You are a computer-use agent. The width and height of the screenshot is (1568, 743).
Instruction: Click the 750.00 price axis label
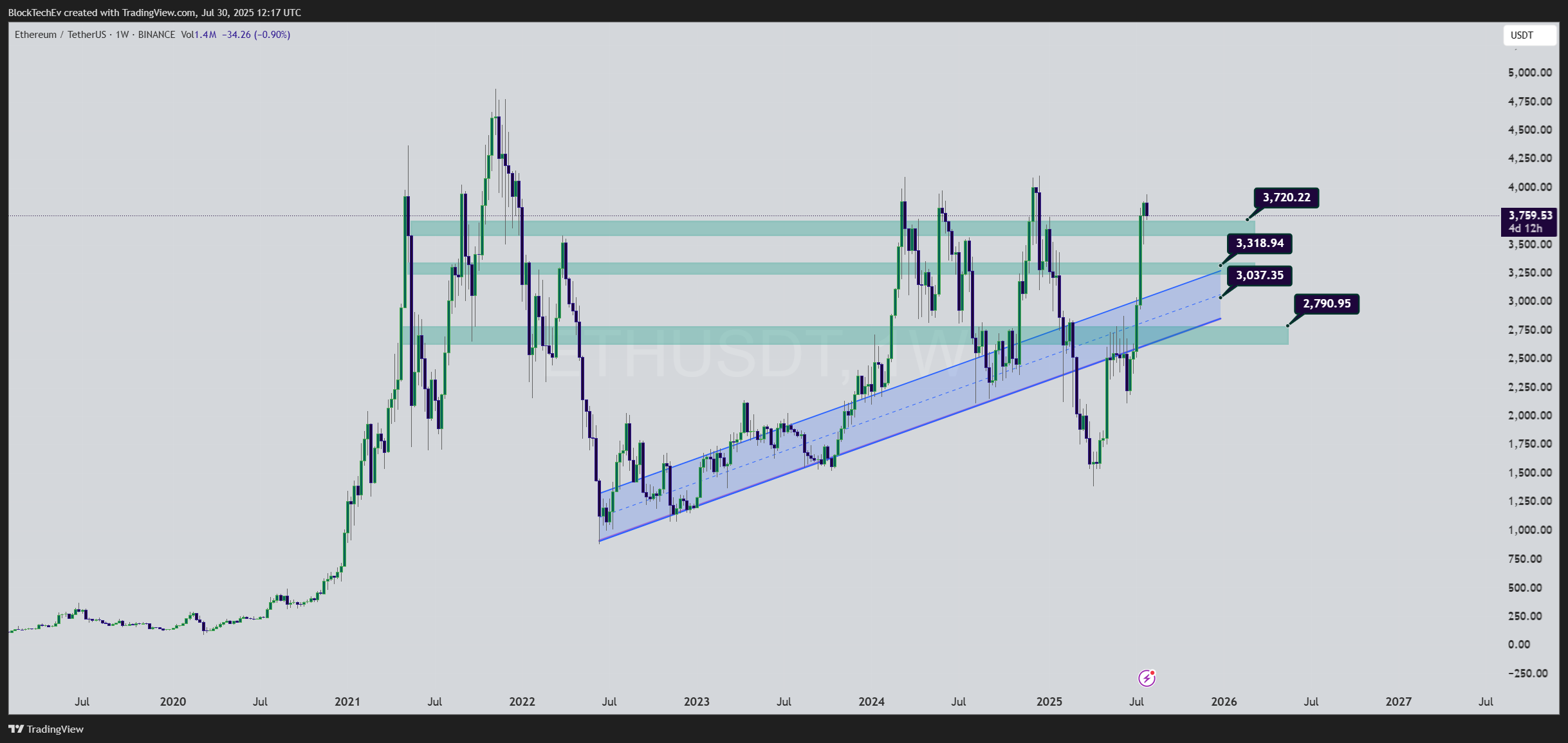(1525, 559)
